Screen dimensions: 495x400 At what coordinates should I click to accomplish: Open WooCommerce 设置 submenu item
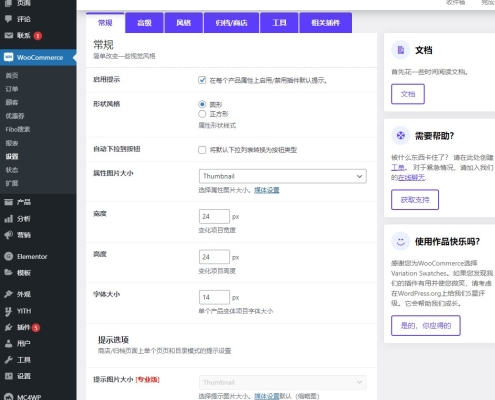tap(12, 156)
